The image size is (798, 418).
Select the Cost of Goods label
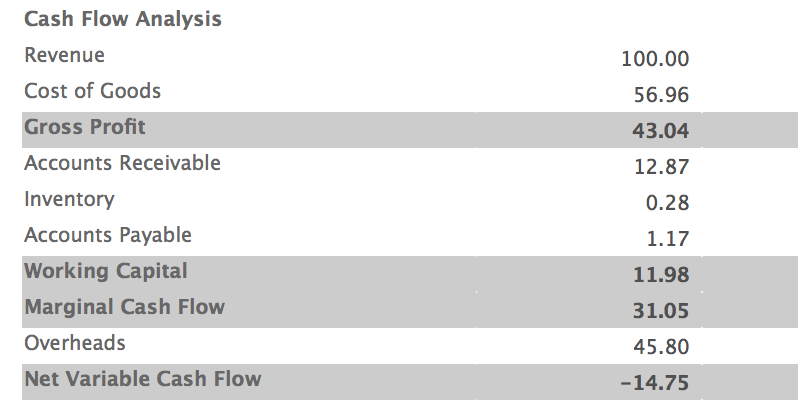coord(92,91)
